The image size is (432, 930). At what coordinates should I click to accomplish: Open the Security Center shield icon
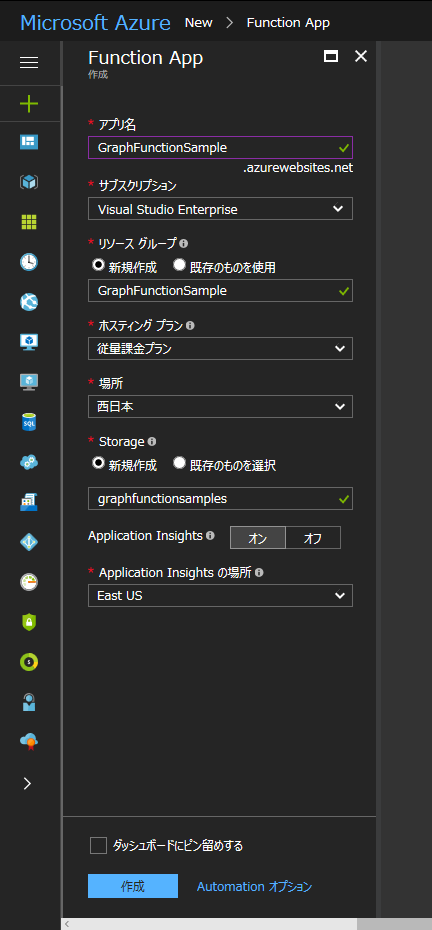click(29, 622)
